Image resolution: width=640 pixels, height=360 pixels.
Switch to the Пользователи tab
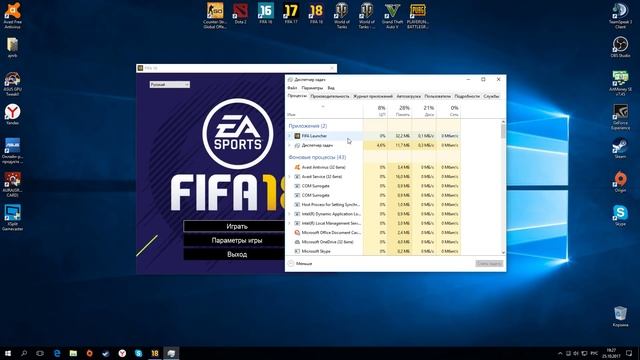coord(438,96)
